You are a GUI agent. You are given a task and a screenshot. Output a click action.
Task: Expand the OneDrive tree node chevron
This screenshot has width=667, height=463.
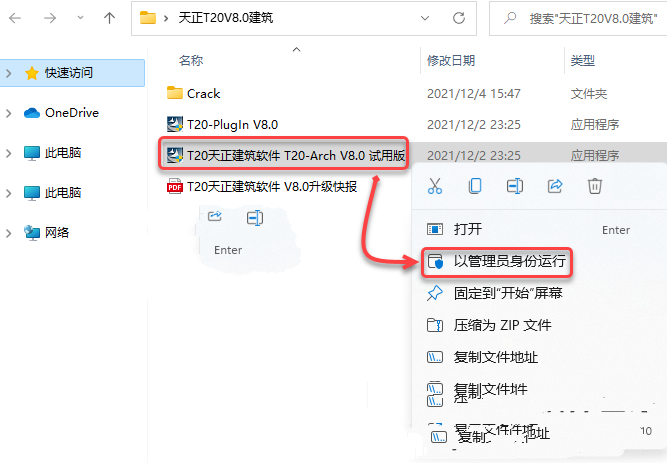(9, 113)
